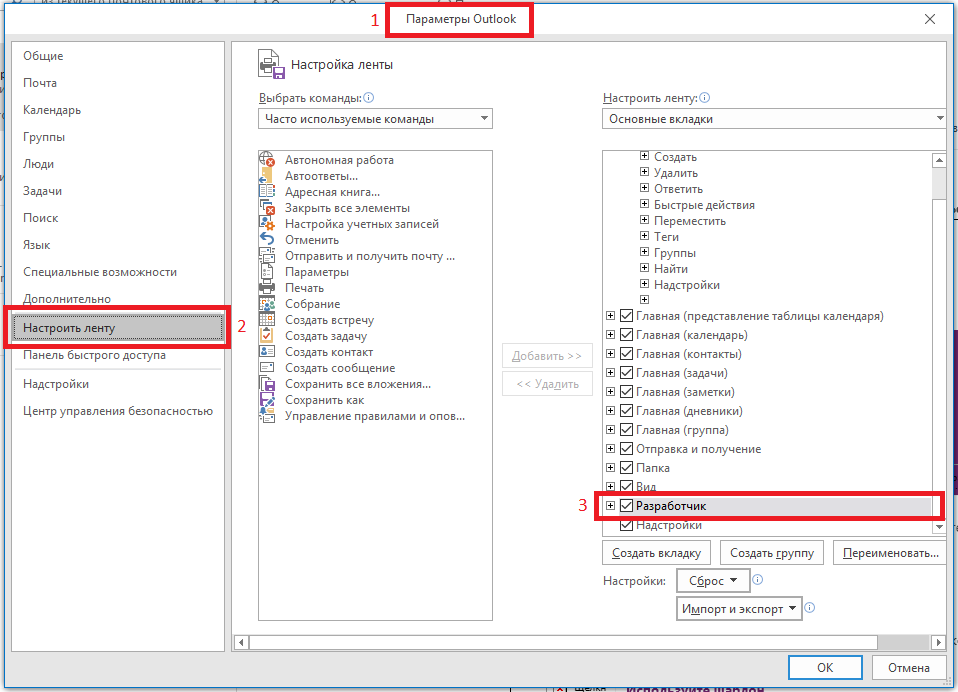The width and height of the screenshot is (958, 692).
Task: Click the Отменить undo arrow icon
Action: tap(267, 239)
